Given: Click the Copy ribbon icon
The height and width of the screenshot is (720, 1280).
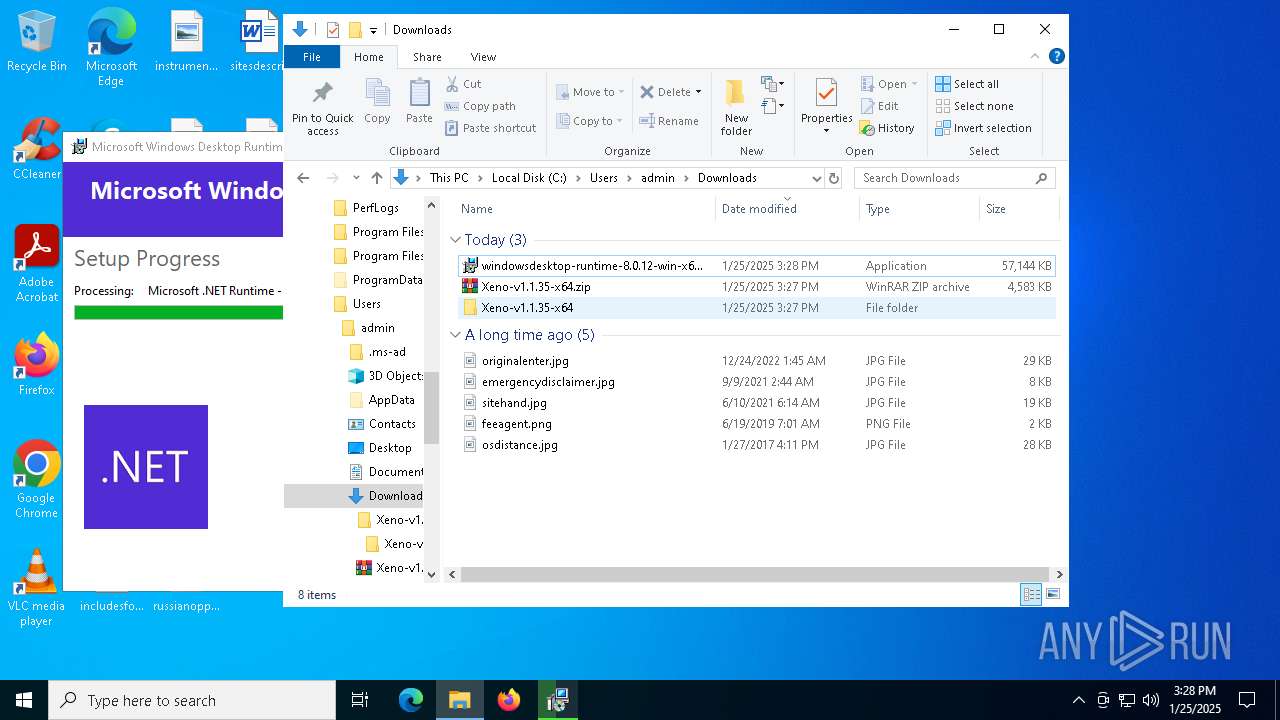Looking at the screenshot, I should (377, 94).
